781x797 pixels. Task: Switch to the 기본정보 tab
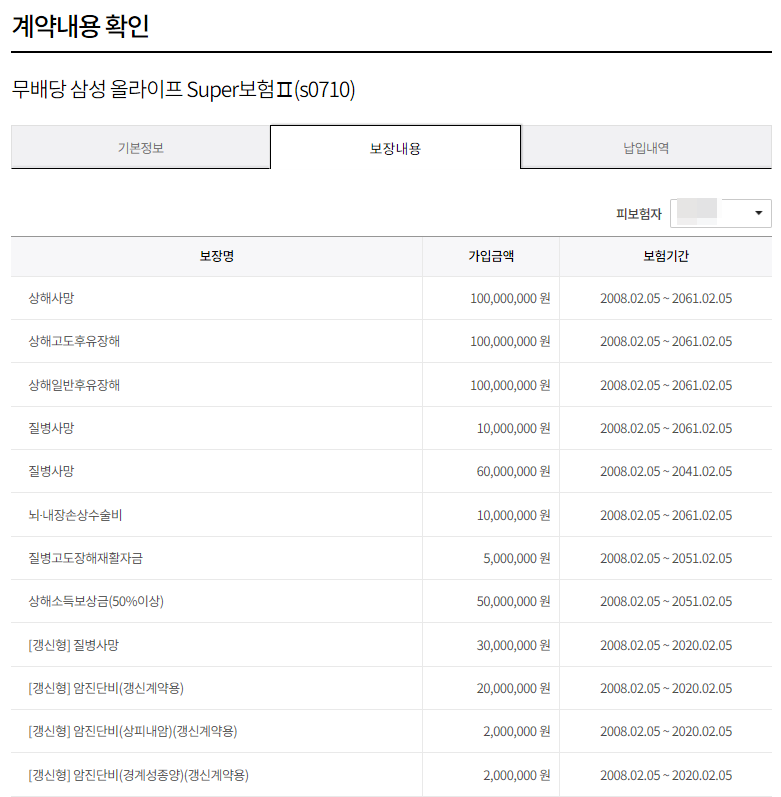(x=141, y=148)
